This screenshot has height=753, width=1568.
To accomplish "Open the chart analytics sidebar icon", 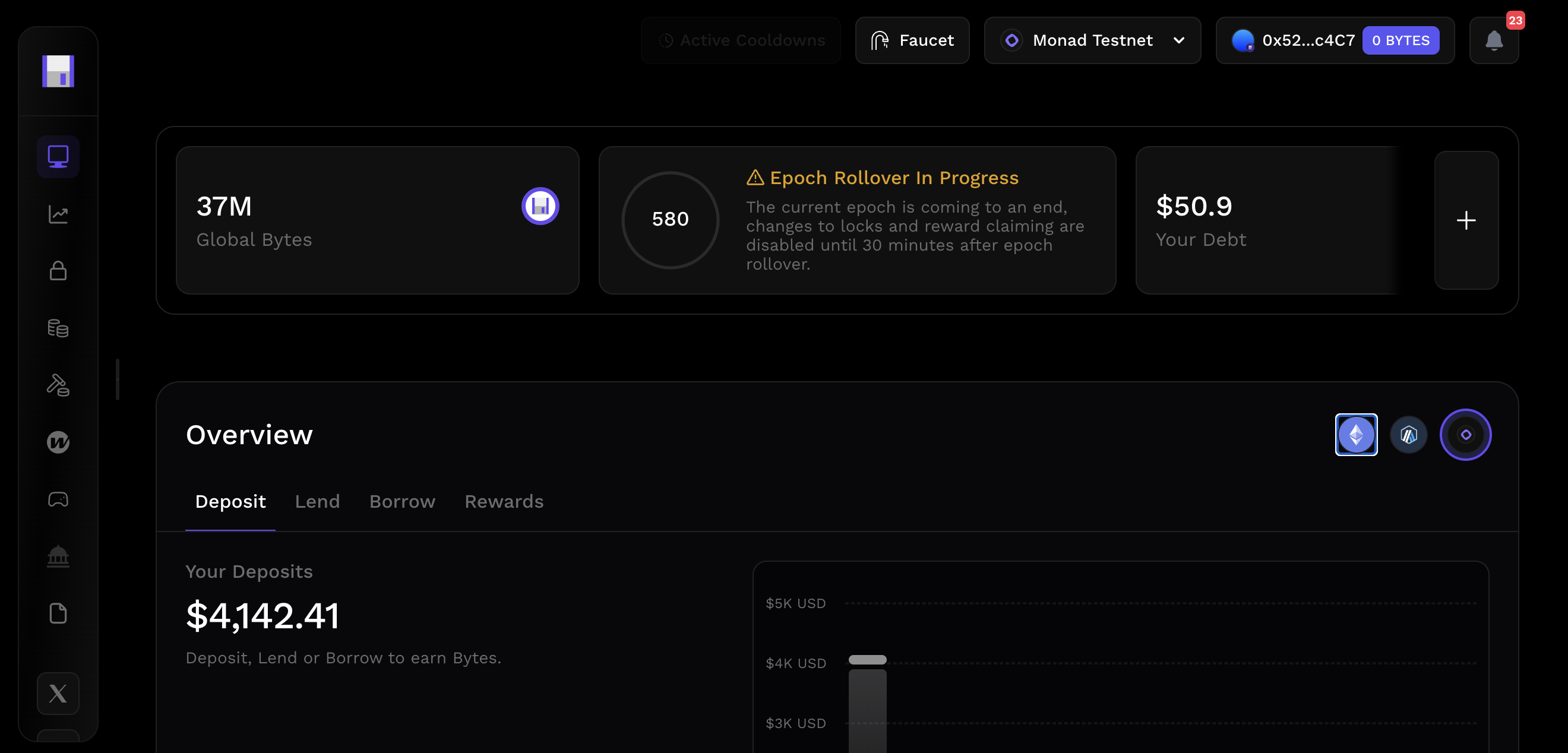I will (58, 214).
